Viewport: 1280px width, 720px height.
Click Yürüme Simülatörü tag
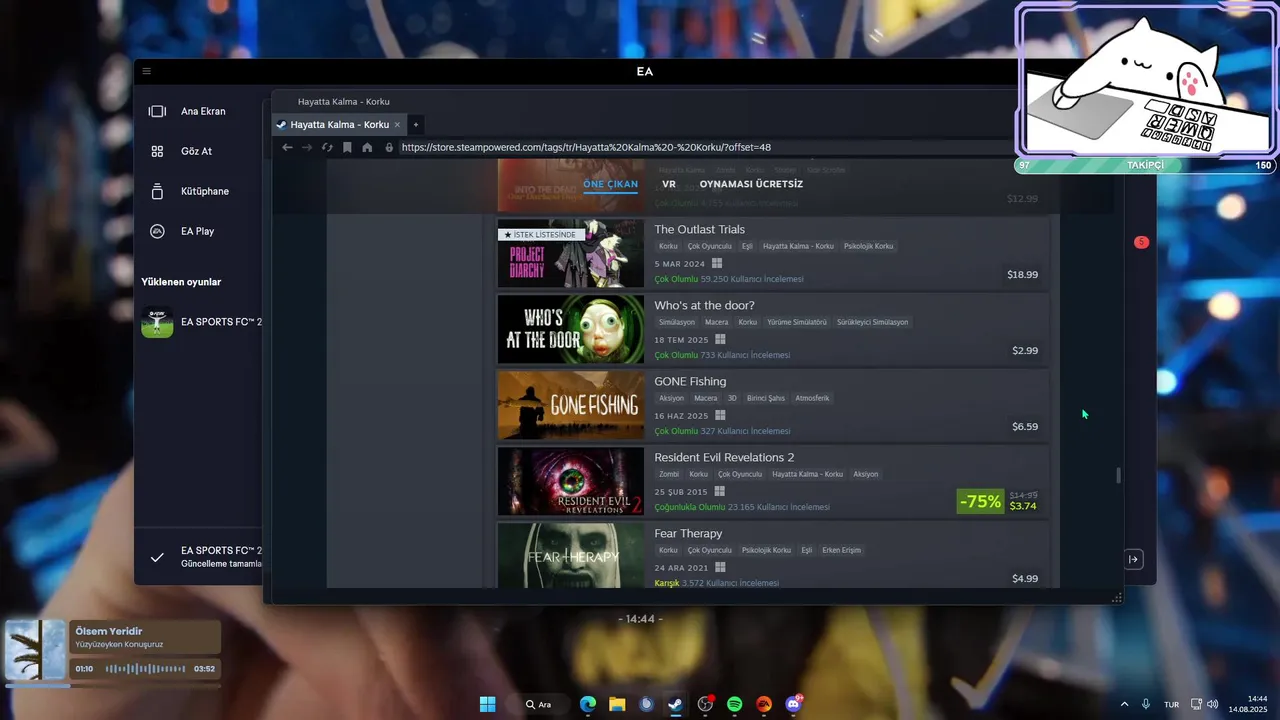tap(797, 322)
